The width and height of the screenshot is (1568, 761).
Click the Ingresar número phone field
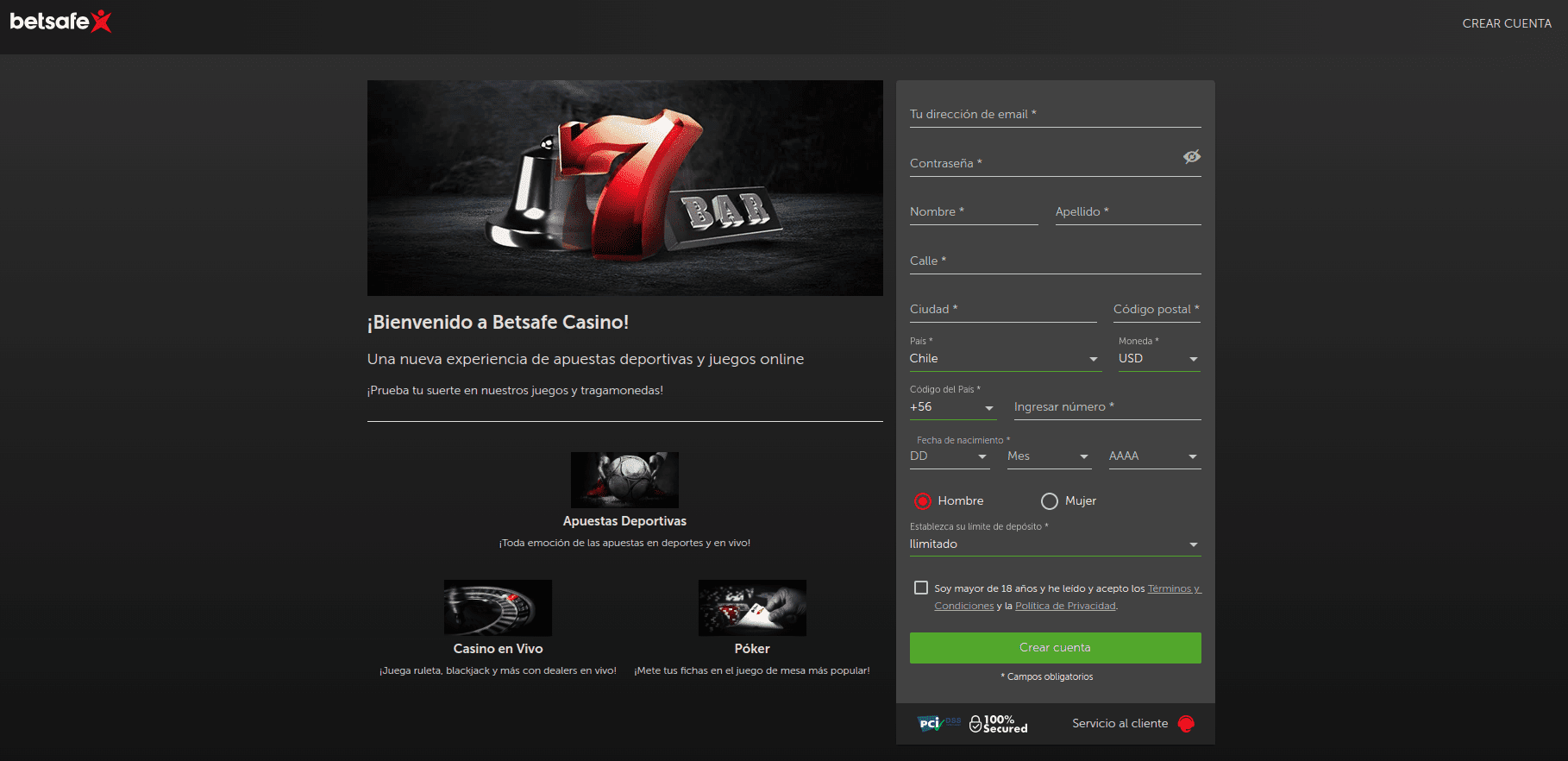click(1107, 407)
